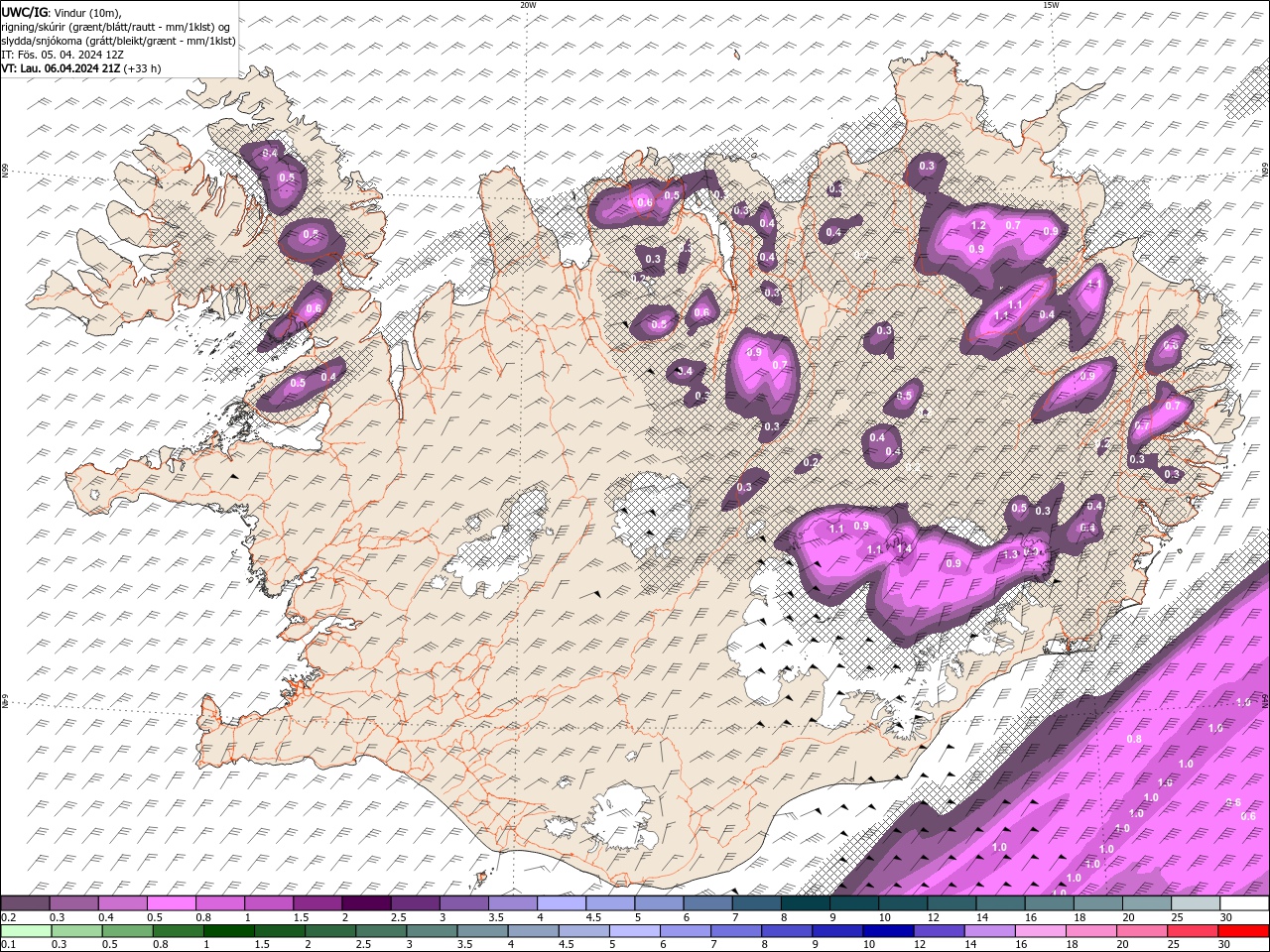The image size is (1270, 952).
Task: Click the 'IT: Fös. 05. 04. 2024 12Z' line
Action: point(63,55)
